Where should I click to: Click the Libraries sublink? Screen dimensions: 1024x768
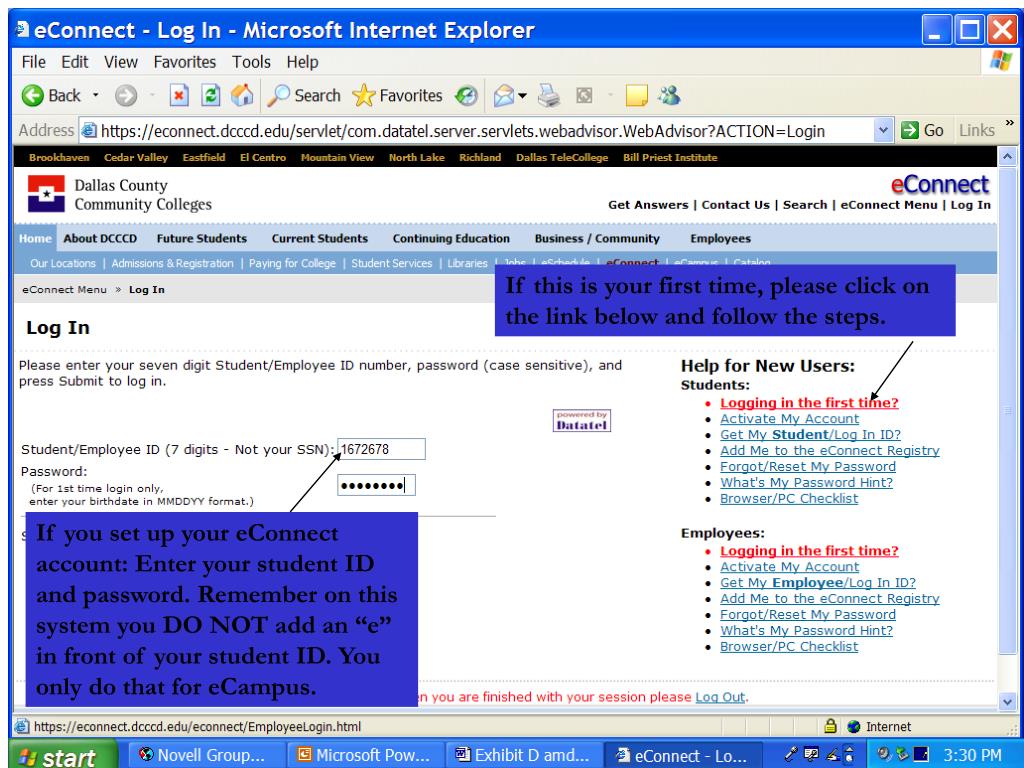click(x=468, y=263)
